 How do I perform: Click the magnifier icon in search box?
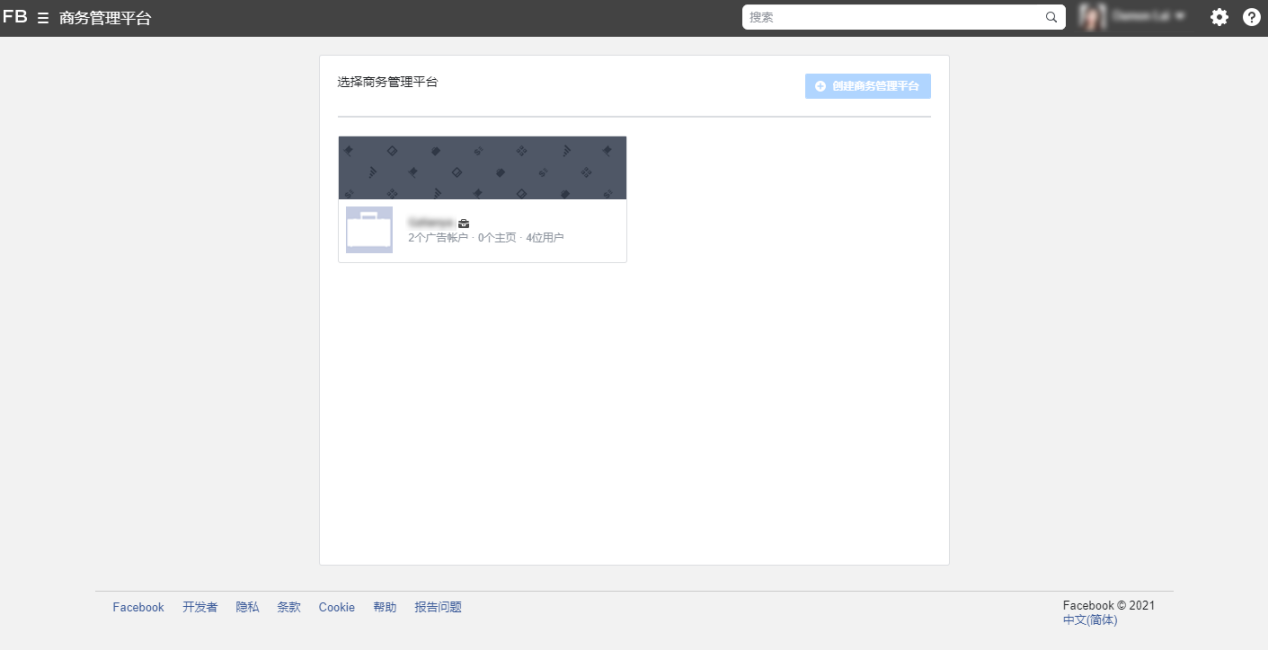tap(1051, 17)
